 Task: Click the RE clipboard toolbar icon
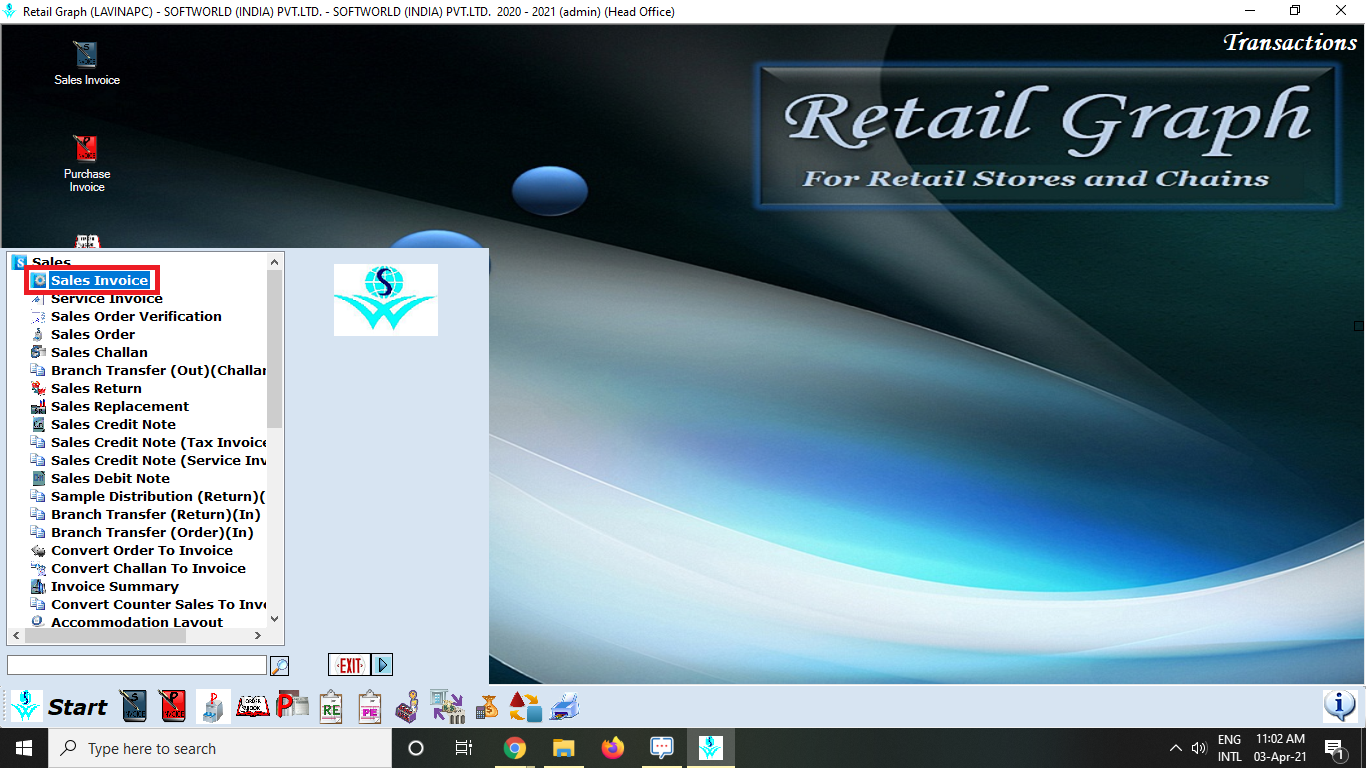[331, 706]
